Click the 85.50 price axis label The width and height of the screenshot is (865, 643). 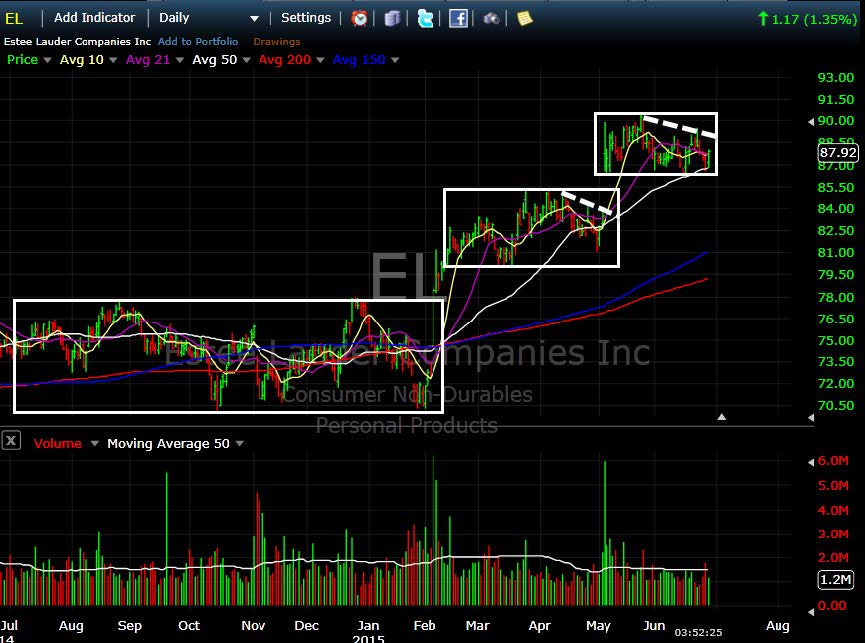tap(836, 187)
